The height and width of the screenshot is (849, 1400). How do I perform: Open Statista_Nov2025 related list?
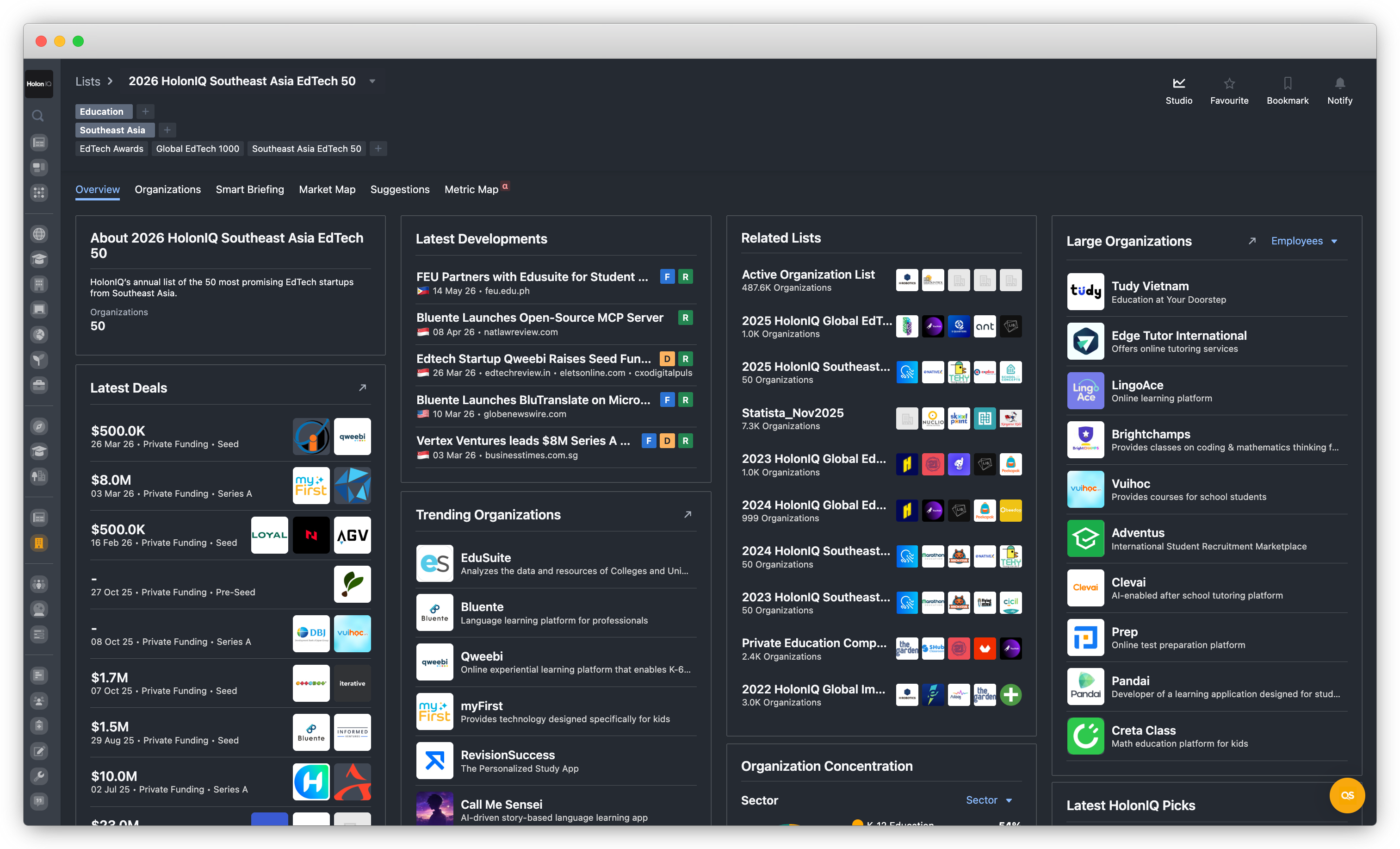click(x=793, y=413)
